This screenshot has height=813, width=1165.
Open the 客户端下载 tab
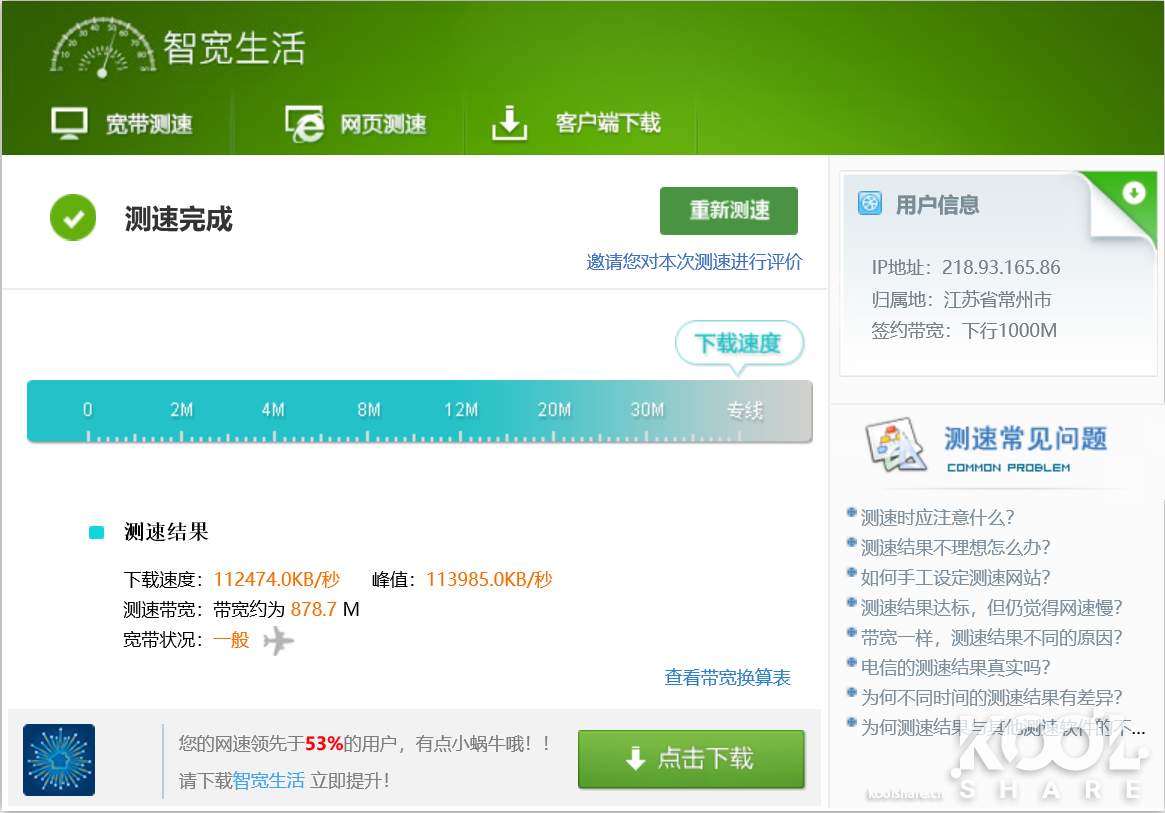coord(608,123)
